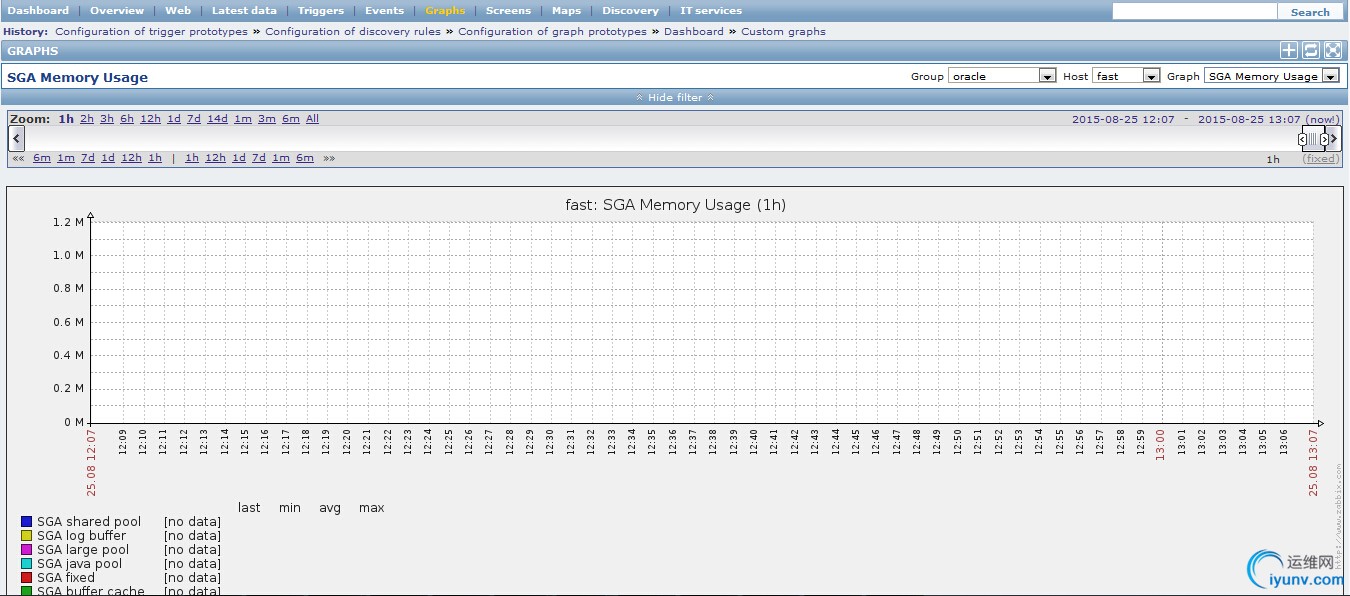Set zoom to 1d
1350x596 pixels.
174,119
